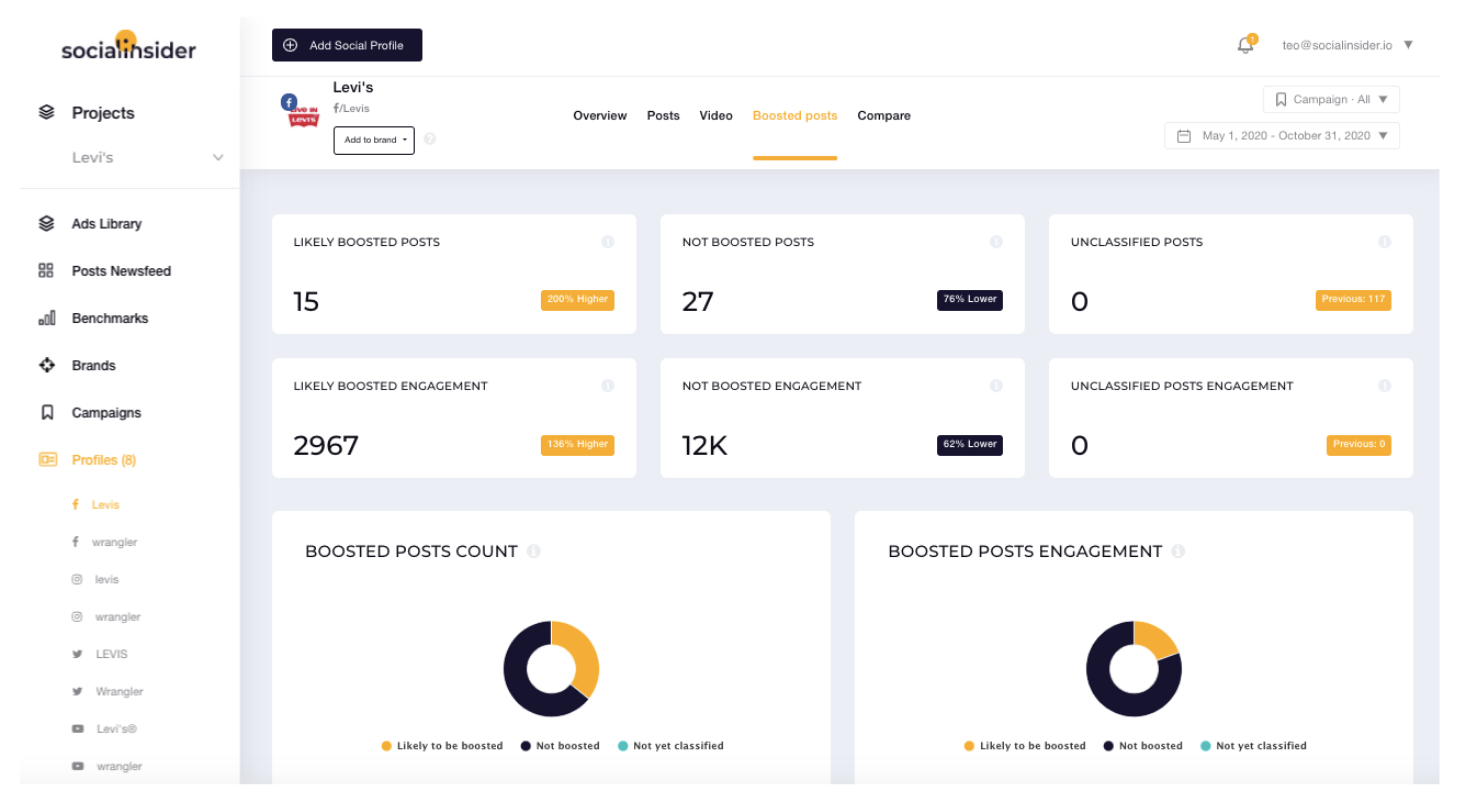
Task: Select Instagram levis profile in sidebar
Action: point(96,579)
